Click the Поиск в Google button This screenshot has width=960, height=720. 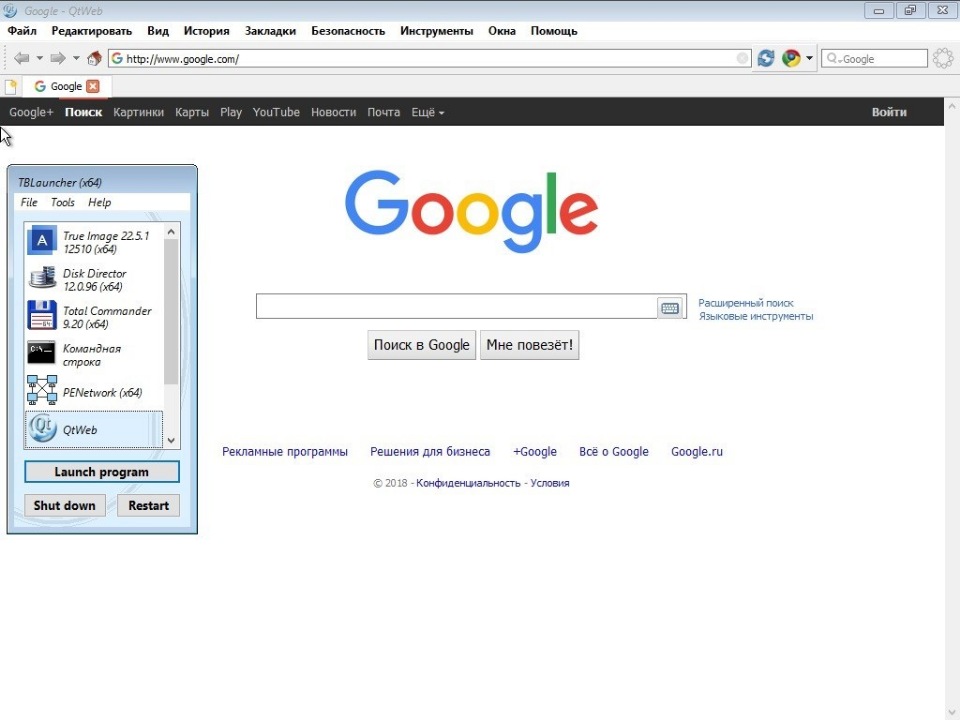tap(421, 345)
